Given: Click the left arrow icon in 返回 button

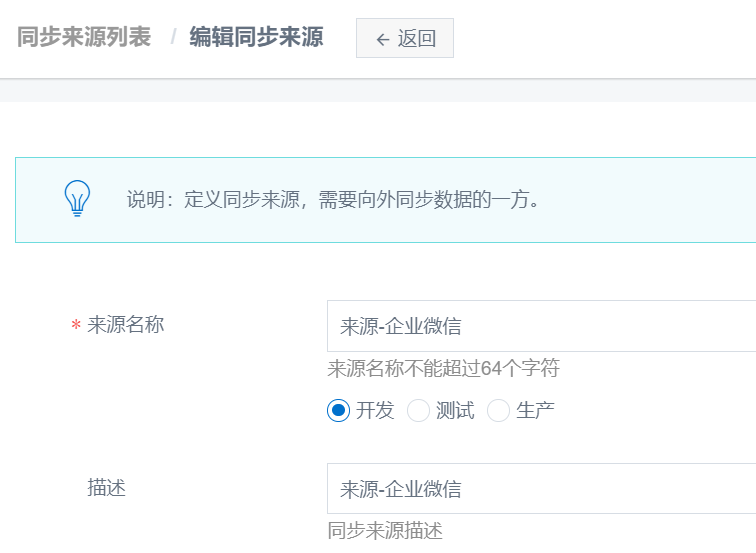Looking at the screenshot, I should [382, 39].
